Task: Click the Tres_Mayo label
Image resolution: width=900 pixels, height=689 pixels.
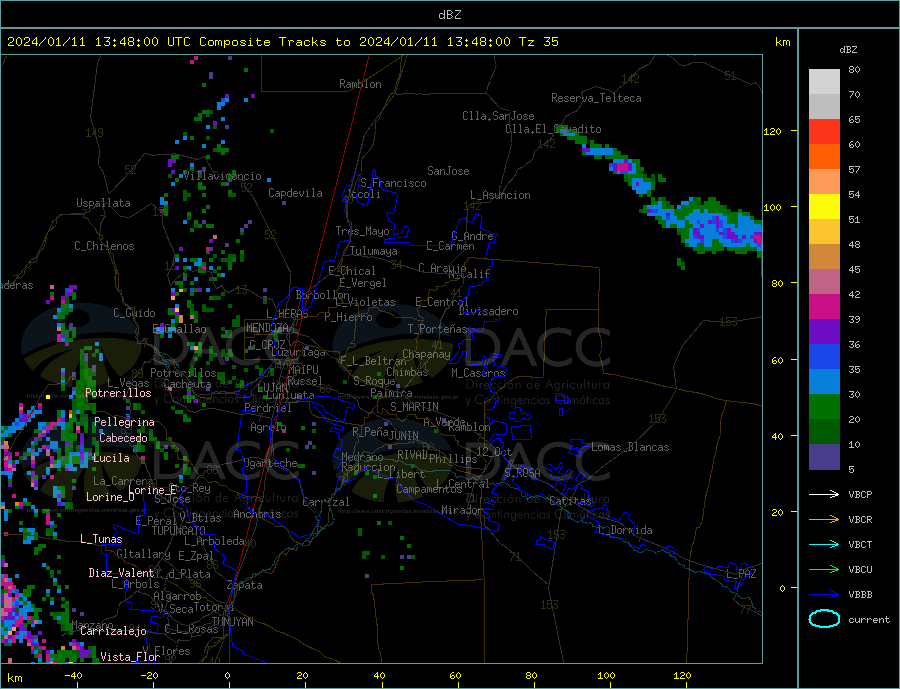Action: click(362, 231)
